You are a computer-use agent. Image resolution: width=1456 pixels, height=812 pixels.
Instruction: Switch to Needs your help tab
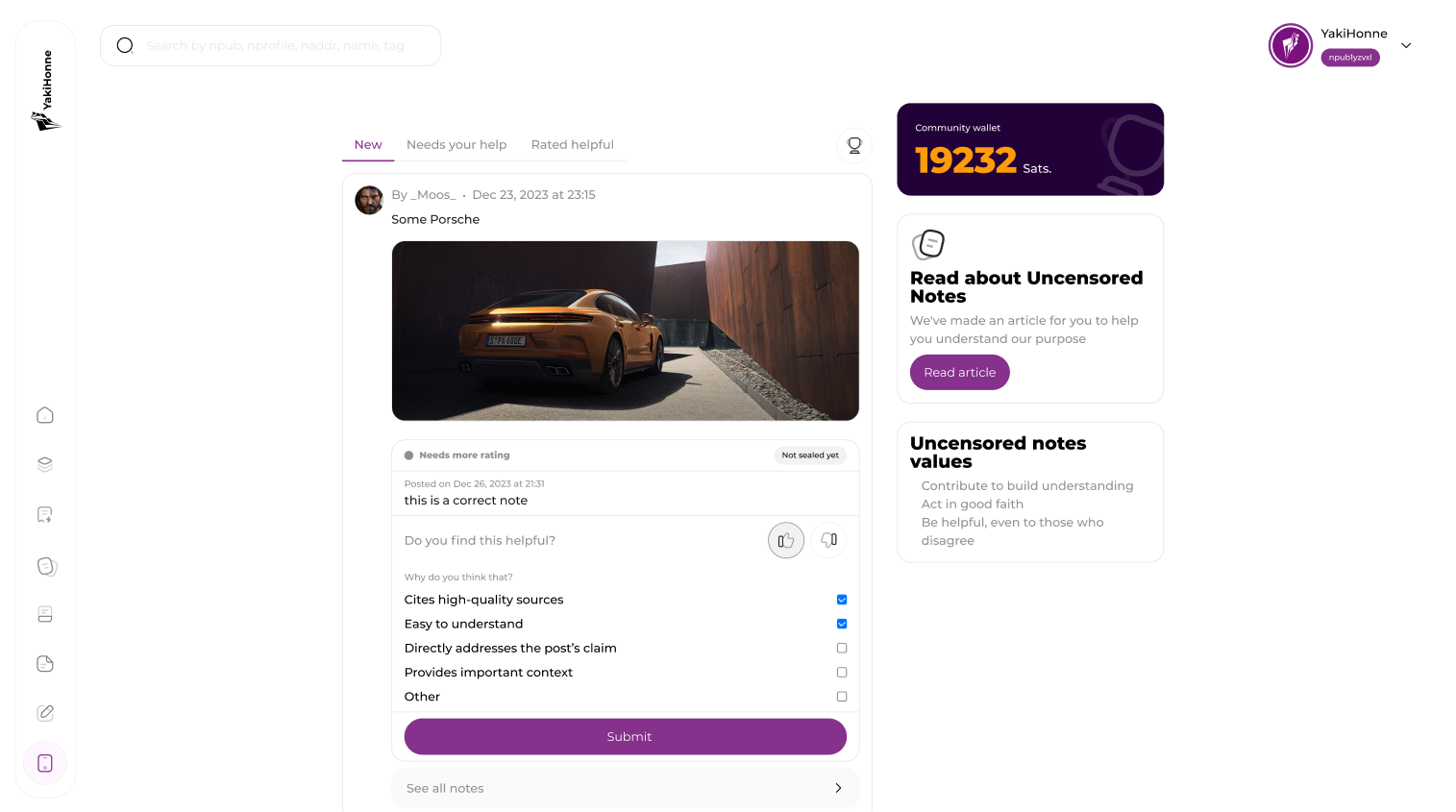coord(457,145)
